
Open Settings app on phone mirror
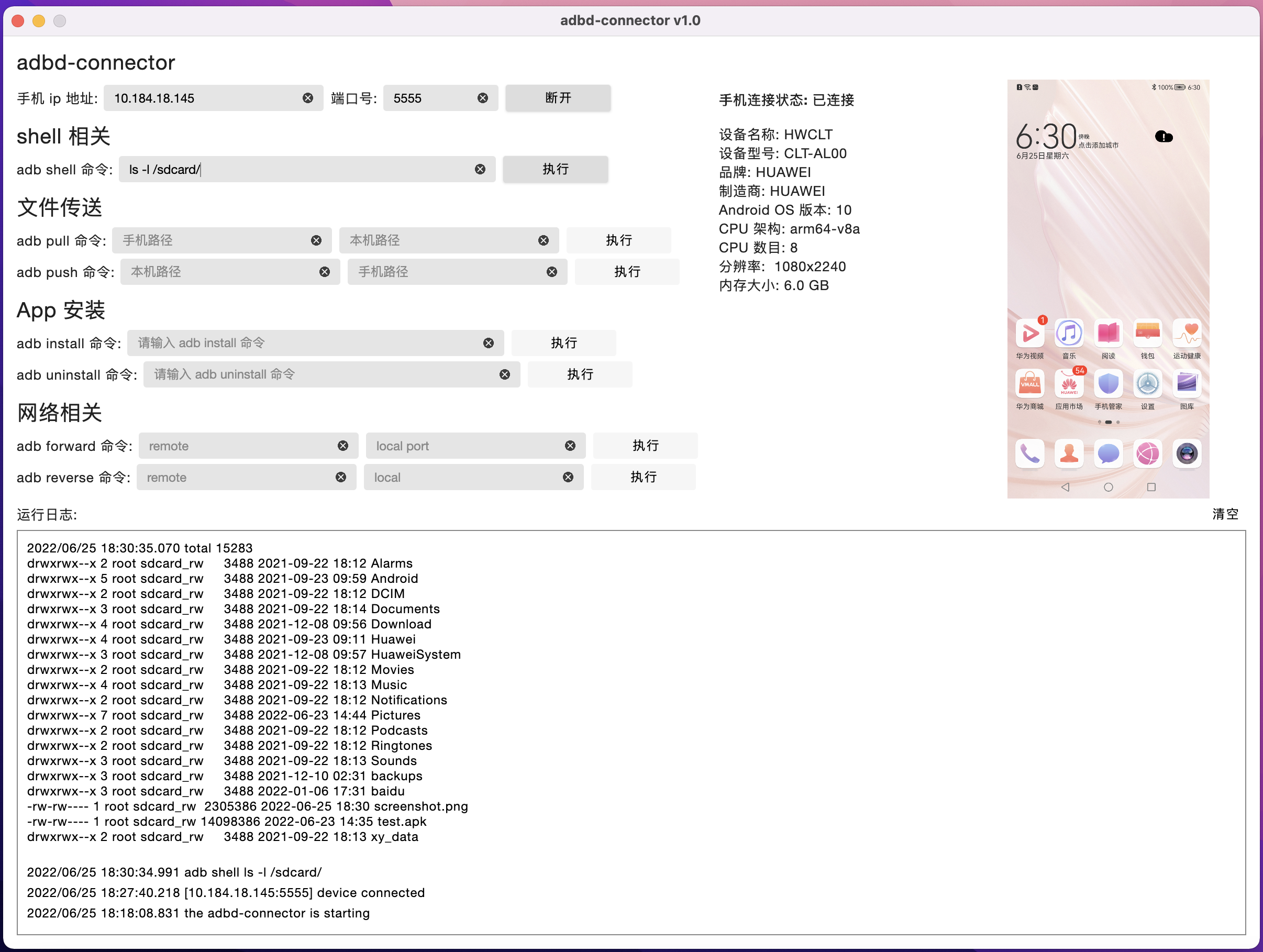(1147, 384)
